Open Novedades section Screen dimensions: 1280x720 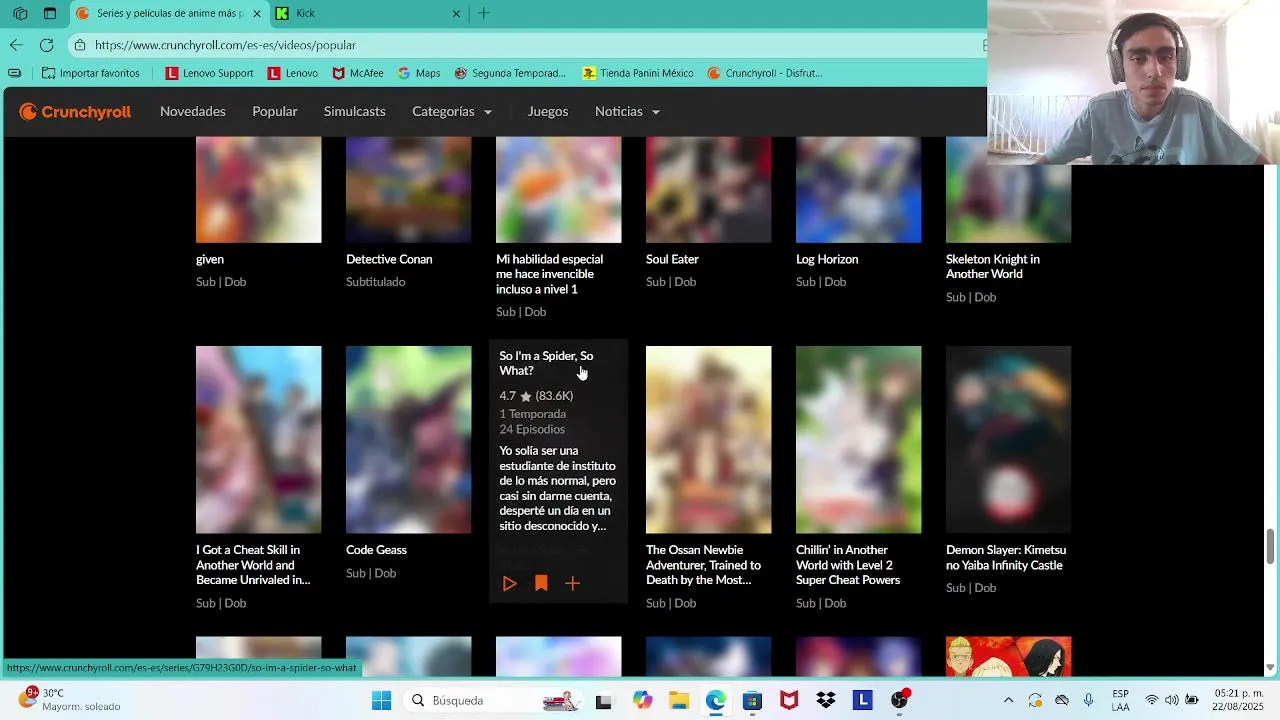[193, 112]
